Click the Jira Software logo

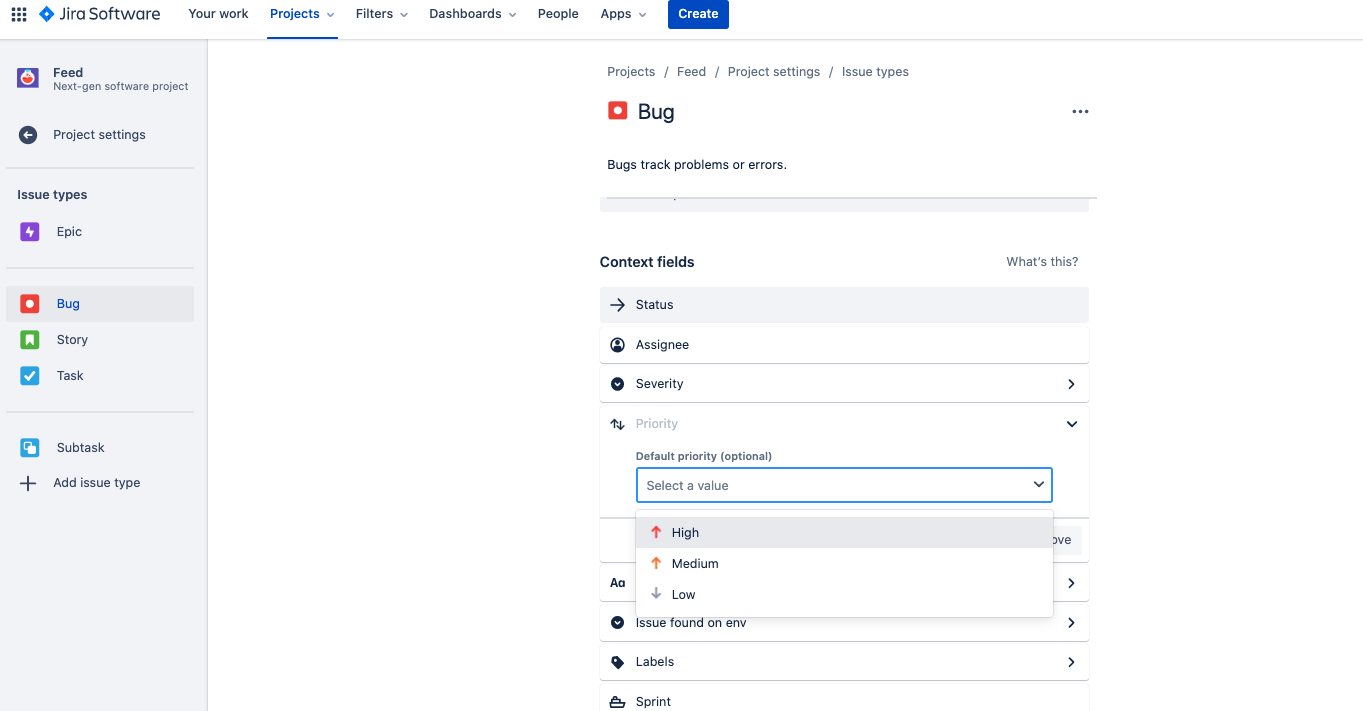[99, 14]
